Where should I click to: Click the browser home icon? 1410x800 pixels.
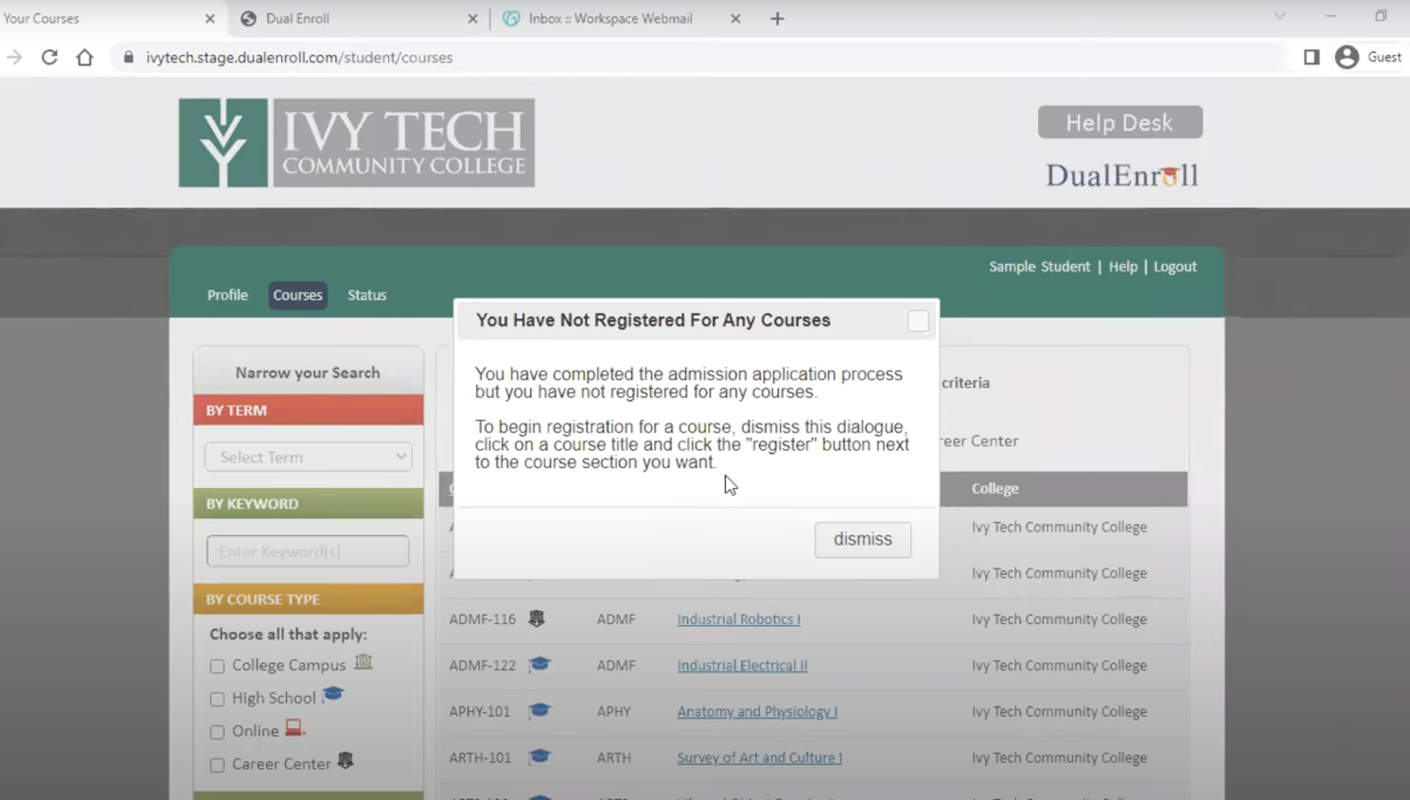(x=85, y=57)
